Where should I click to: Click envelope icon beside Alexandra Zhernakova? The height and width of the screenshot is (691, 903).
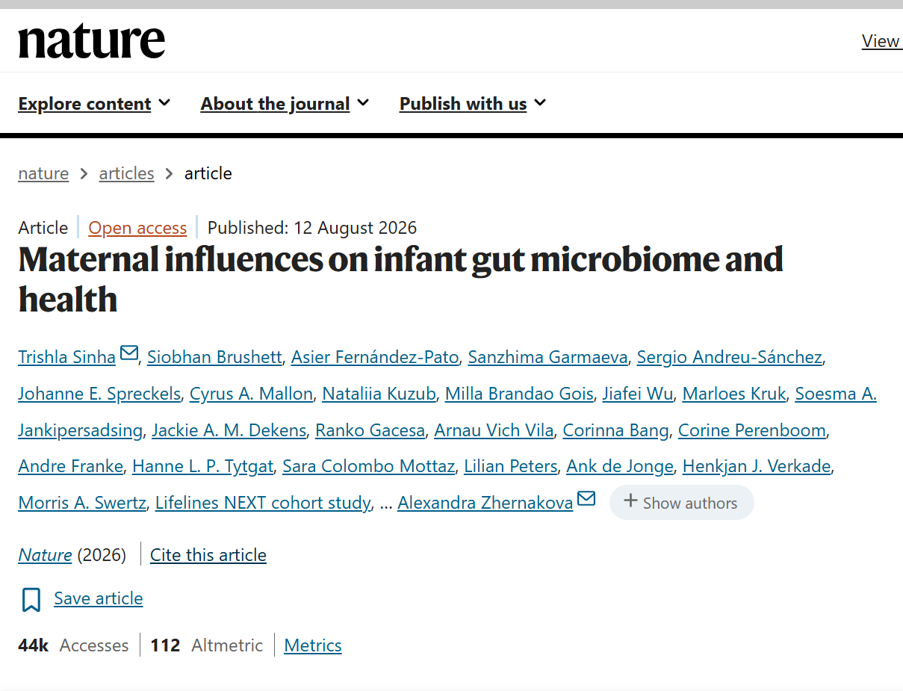[586, 498]
